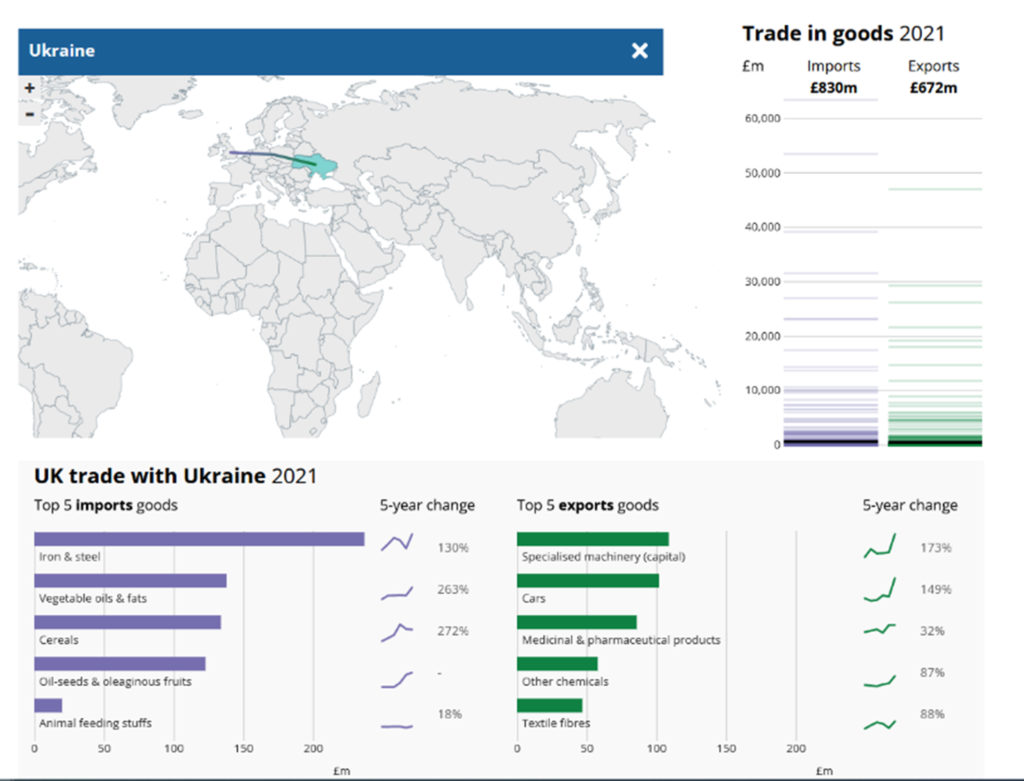The image size is (1024, 781).
Task: Click Iron & steel 5-year sparkline
Action: pyautogui.click(x=396, y=544)
